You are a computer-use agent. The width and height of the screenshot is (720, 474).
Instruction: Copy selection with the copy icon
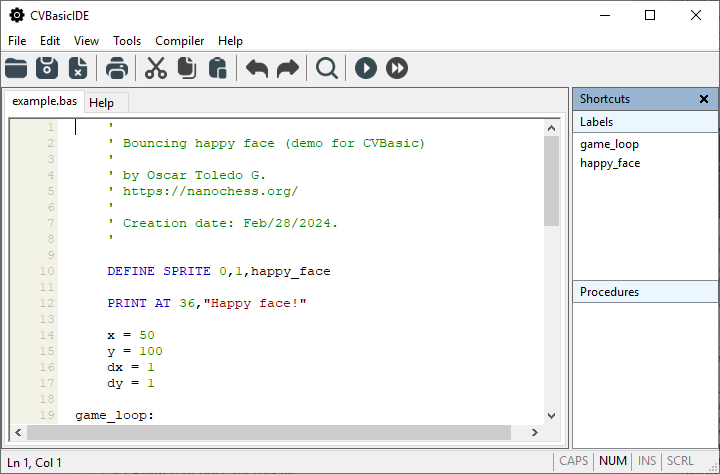coord(187,68)
